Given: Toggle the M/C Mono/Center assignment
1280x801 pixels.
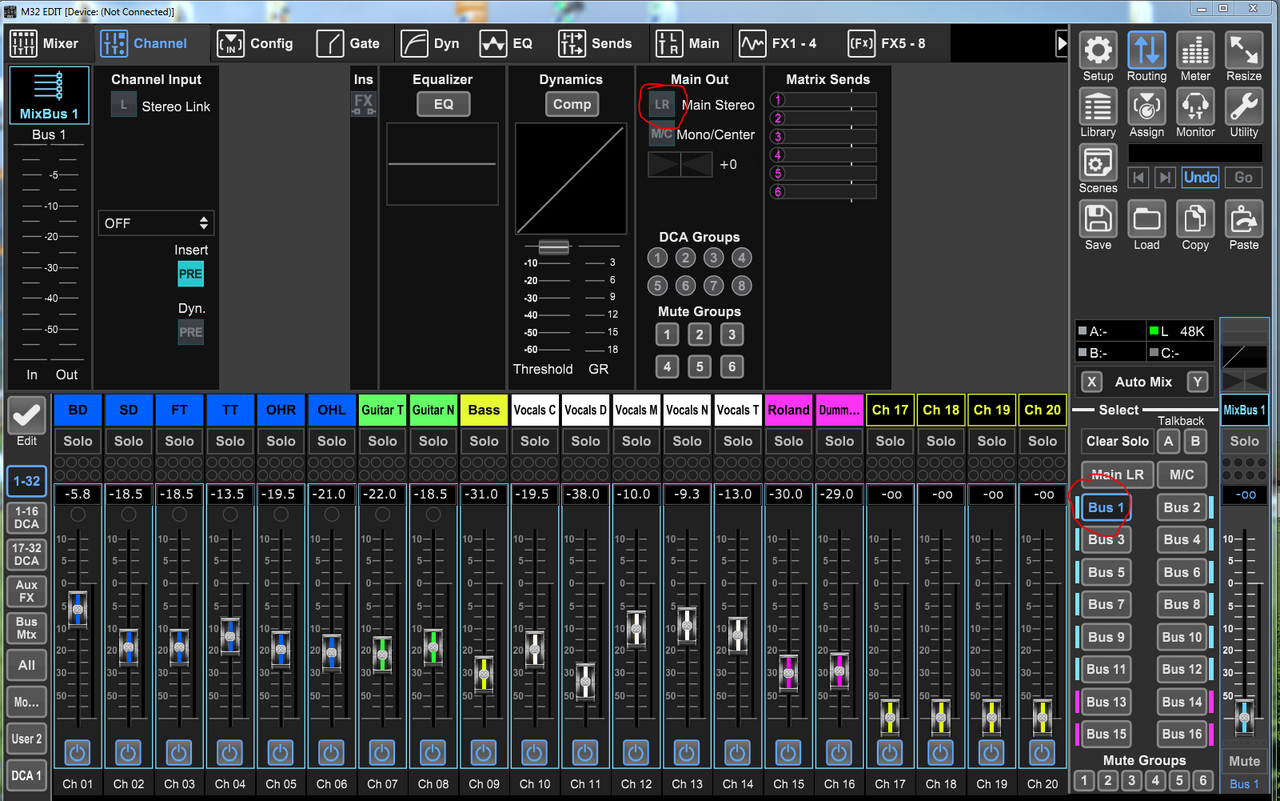Looking at the screenshot, I should click(661, 134).
